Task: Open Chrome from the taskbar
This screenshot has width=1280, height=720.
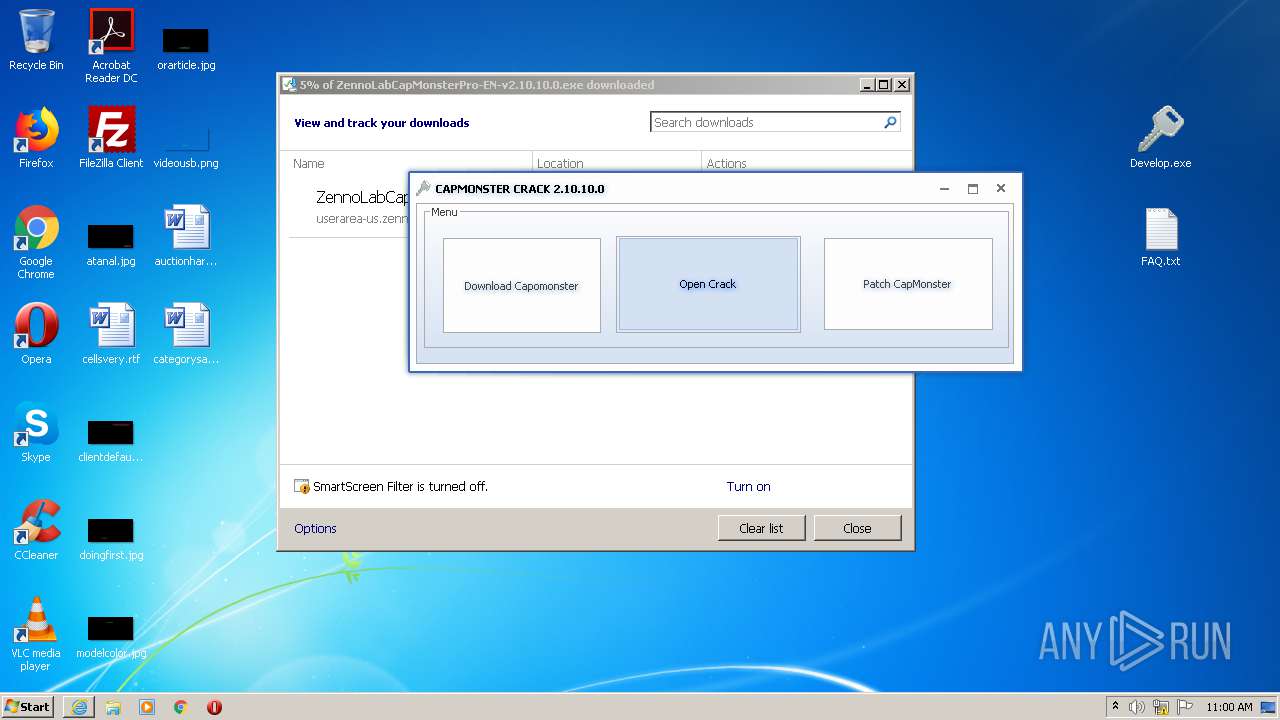Action: (x=181, y=707)
